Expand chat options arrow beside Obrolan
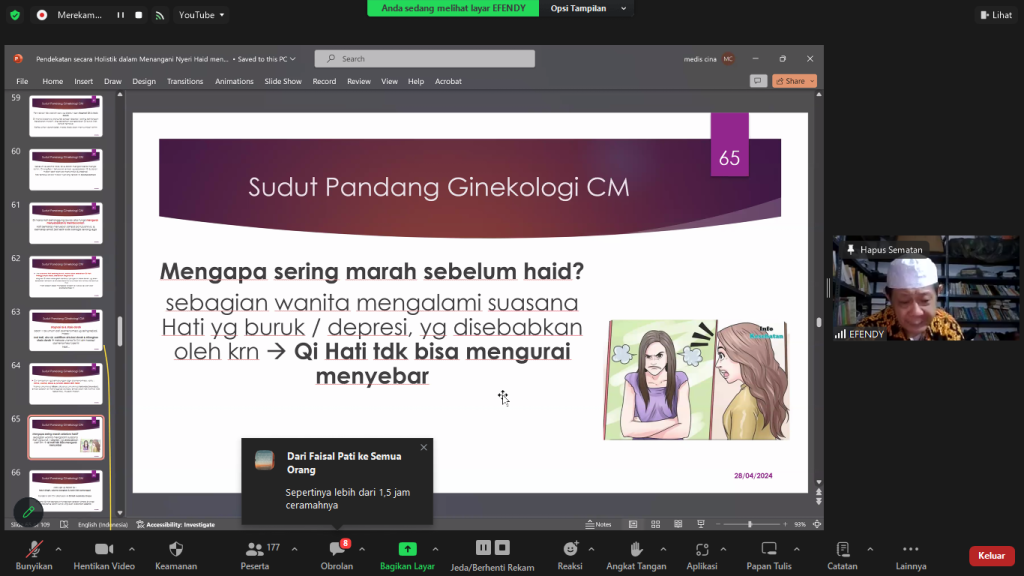The width and height of the screenshot is (1024, 576). 362,549
